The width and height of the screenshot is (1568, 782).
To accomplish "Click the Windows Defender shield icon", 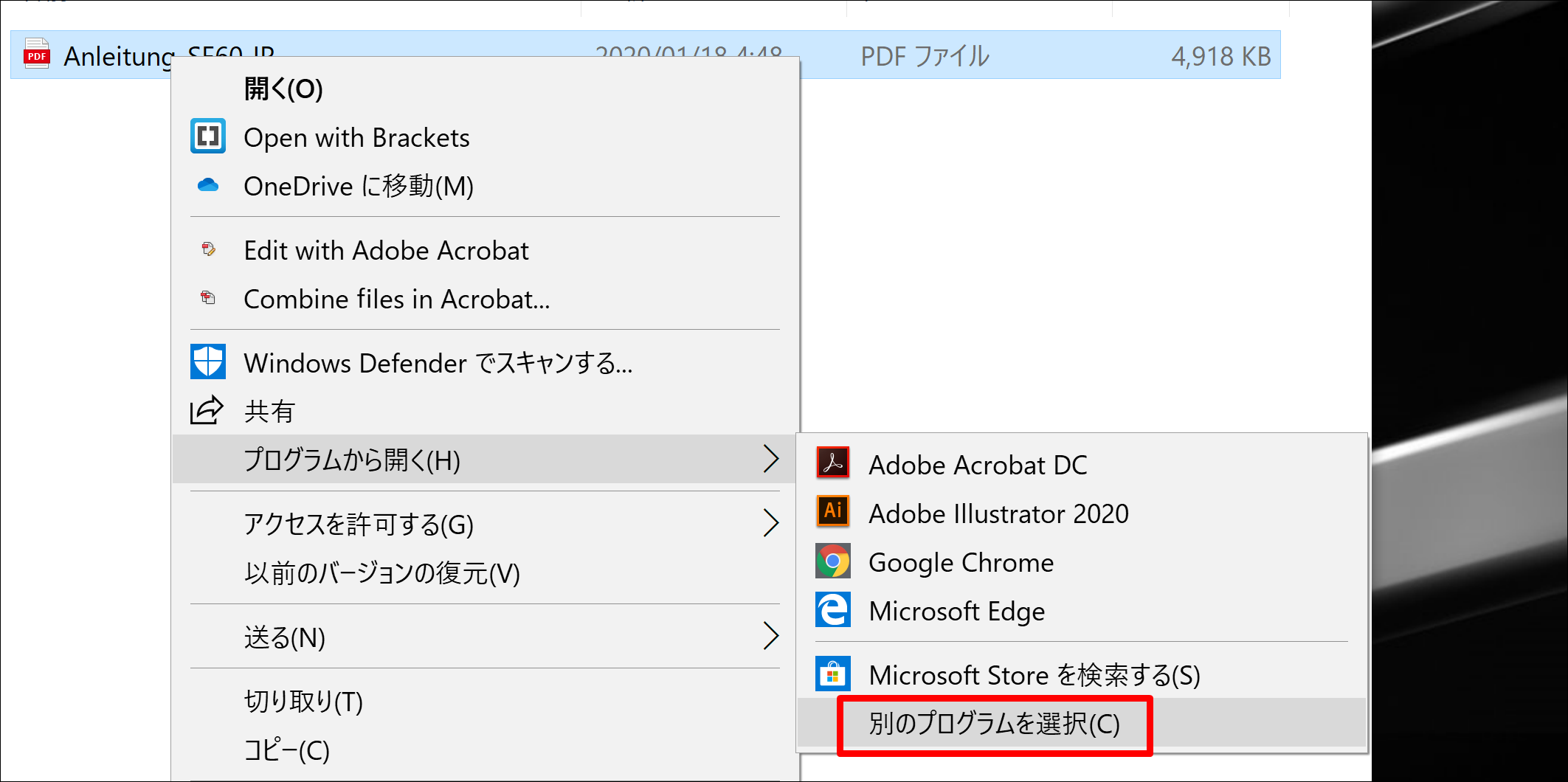I will 208,361.
